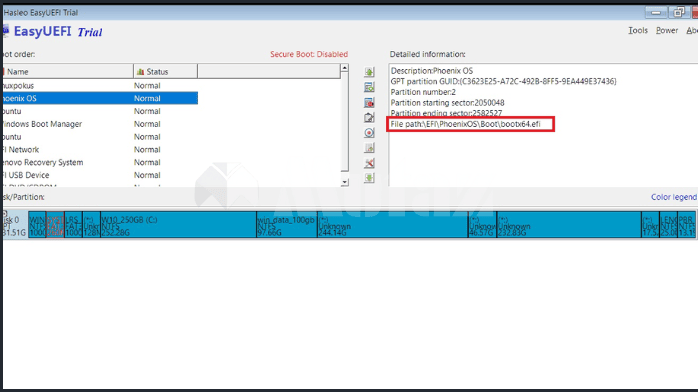Select the Phoenix OS boot entry
Screen dimensions: 698x392
pos(100,98)
